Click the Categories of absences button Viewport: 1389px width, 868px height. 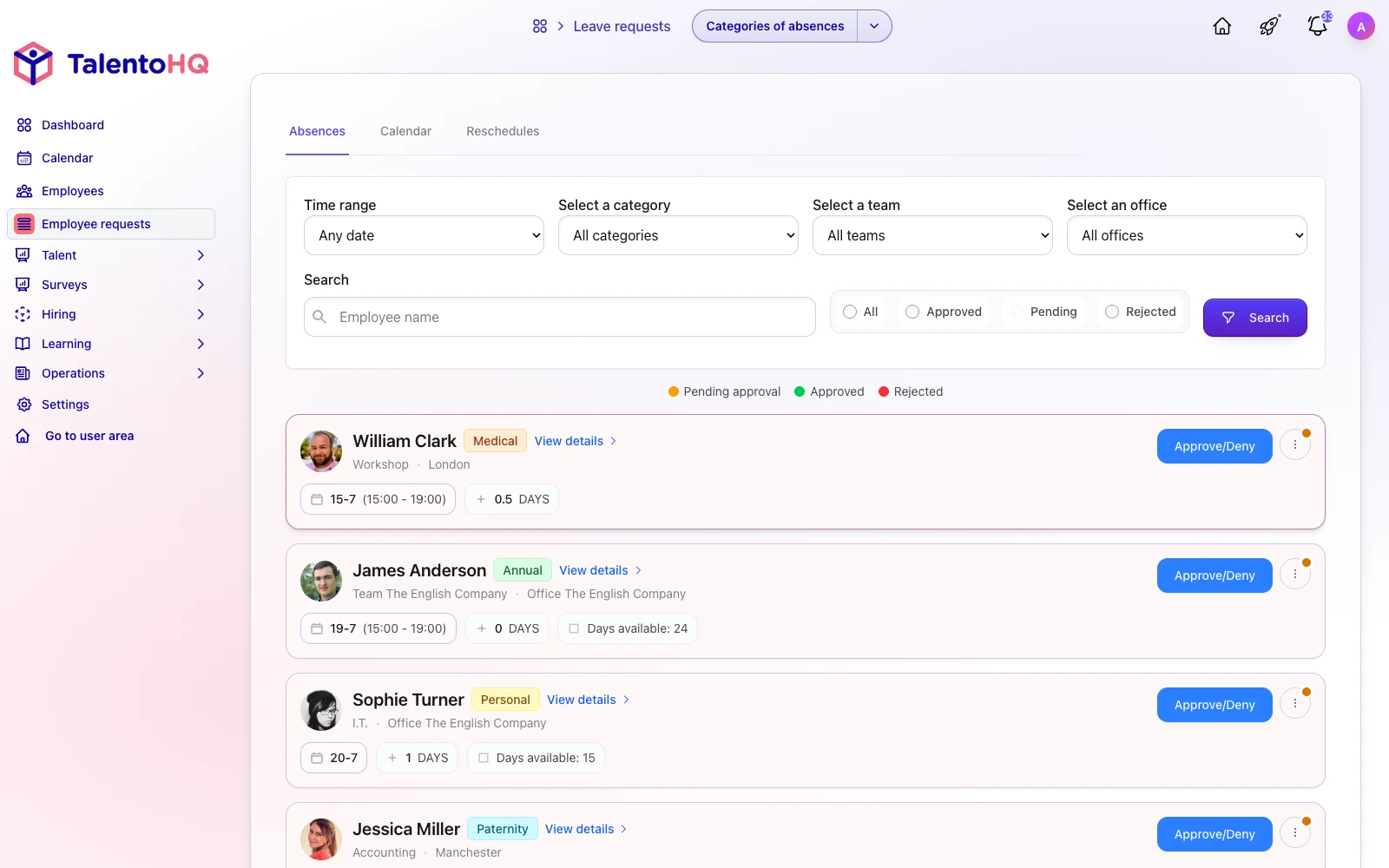[x=774, y=26]
